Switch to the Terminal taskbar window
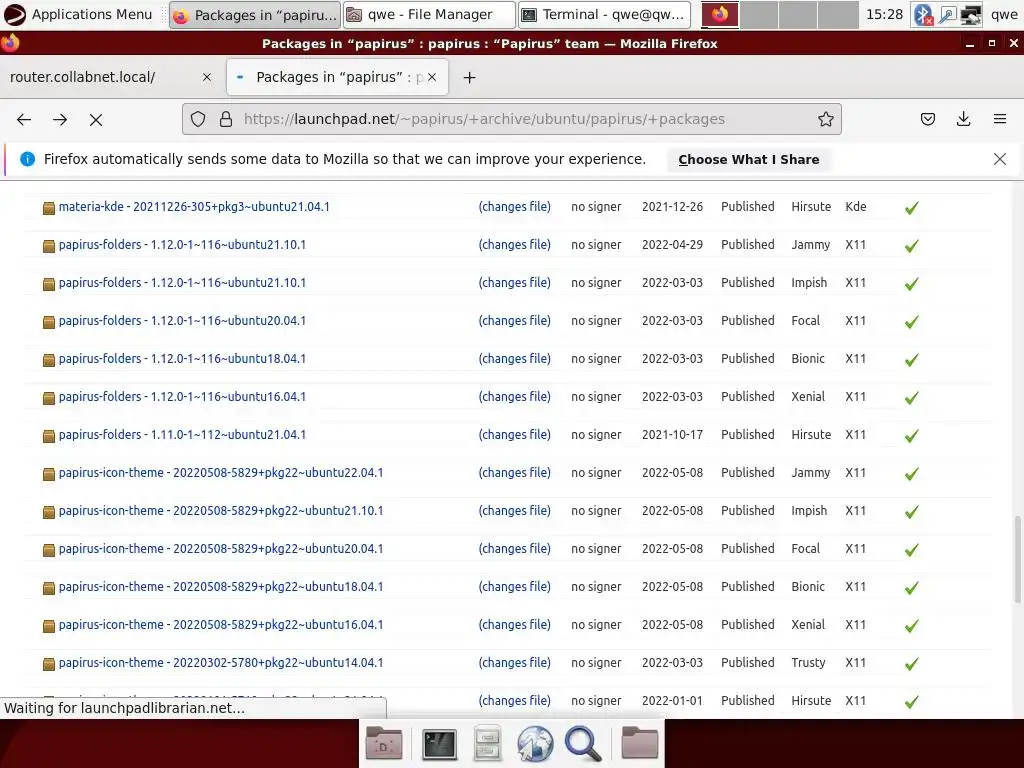 click(604, 14)
